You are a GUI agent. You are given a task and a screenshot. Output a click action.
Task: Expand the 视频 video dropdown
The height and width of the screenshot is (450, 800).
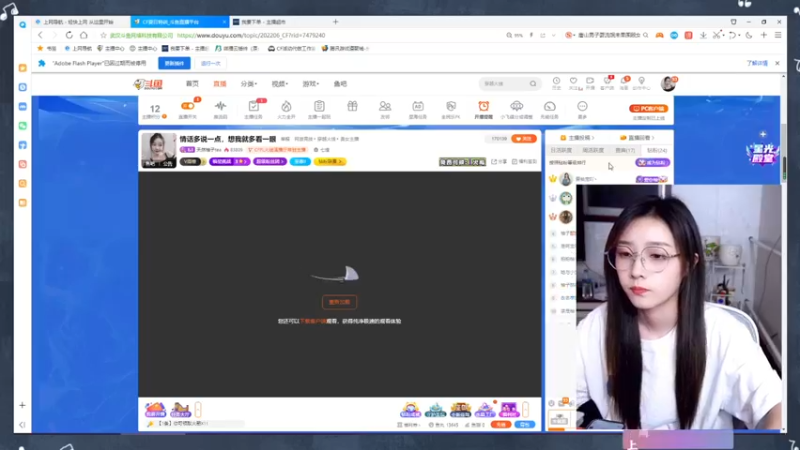click(x=280, y=84)
